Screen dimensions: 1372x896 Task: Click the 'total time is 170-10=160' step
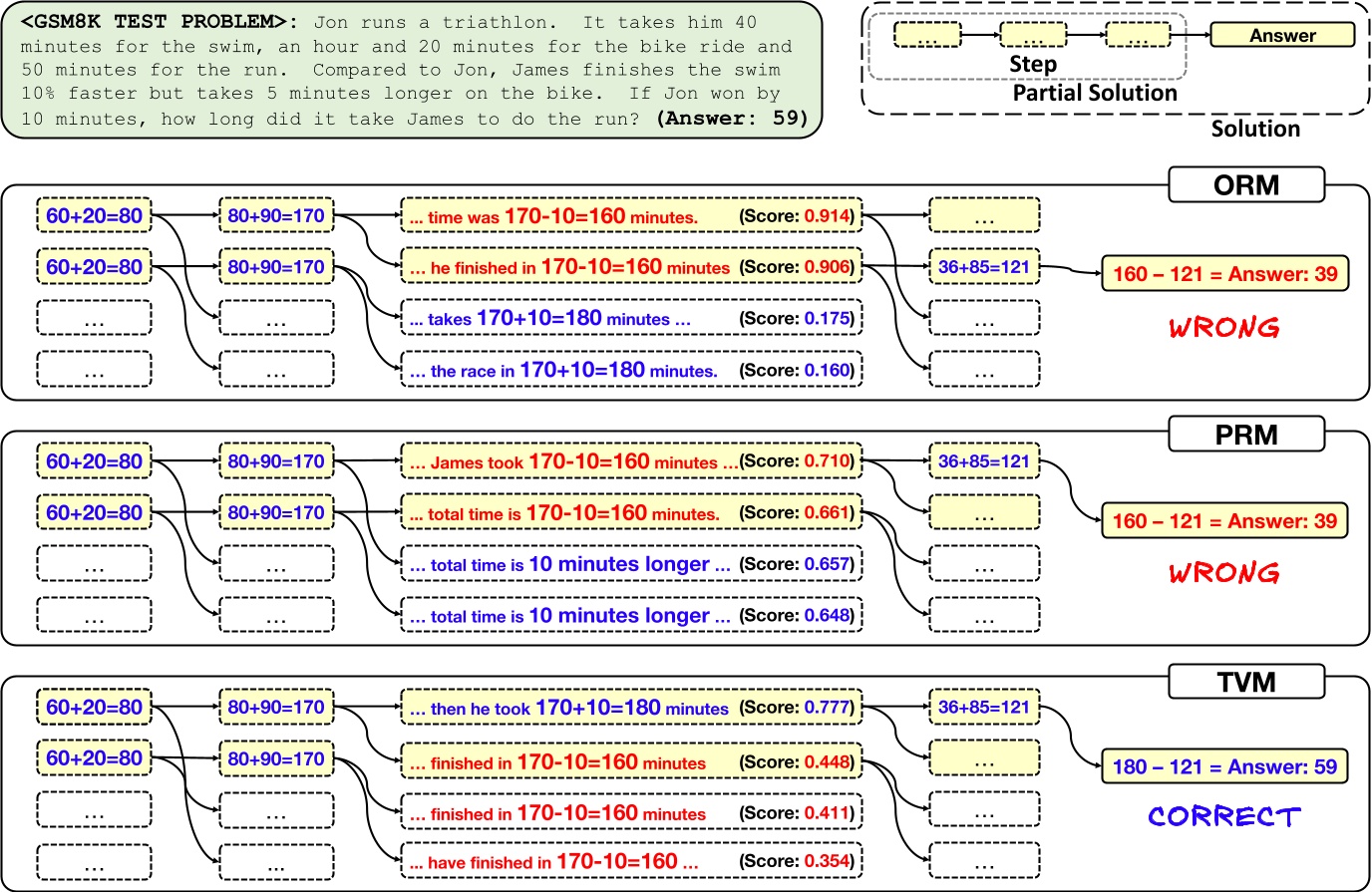click(631, 513)
